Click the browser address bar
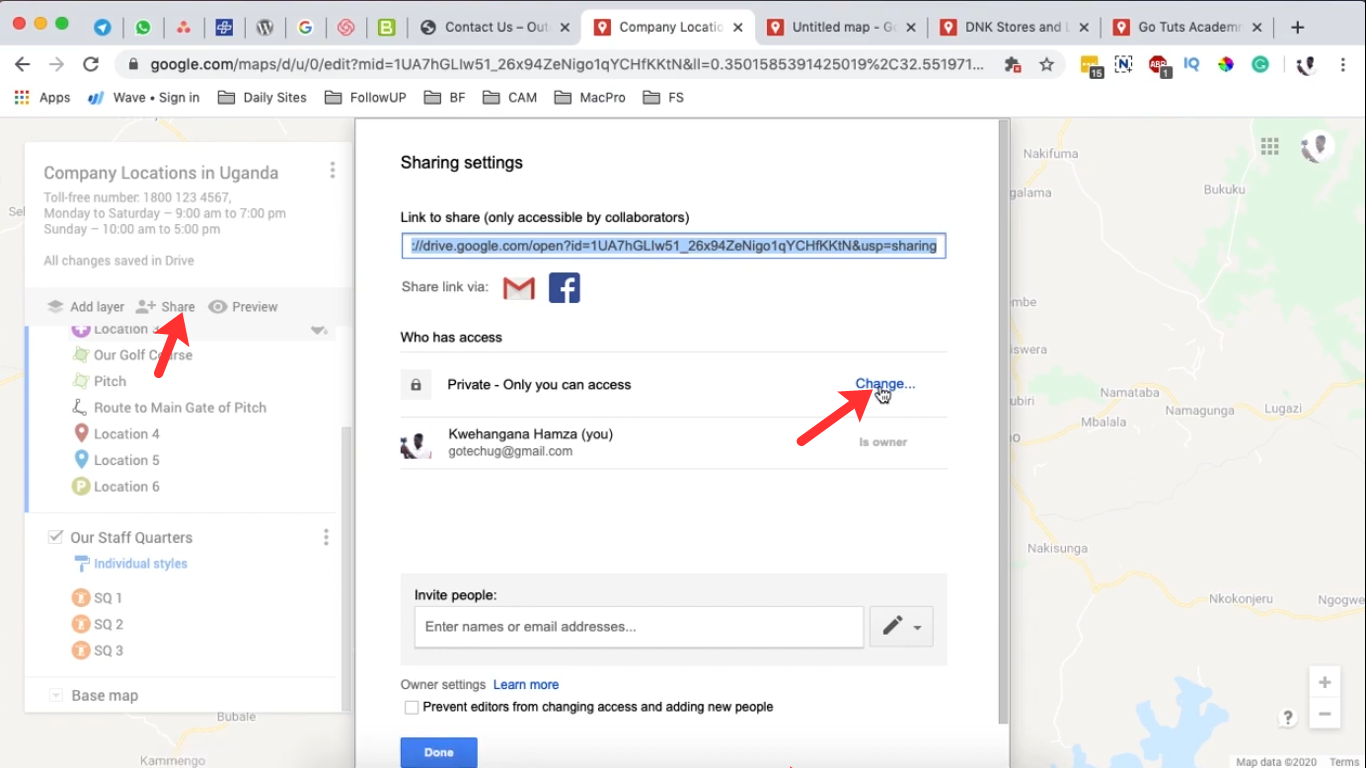 click(x=566, y=65)
